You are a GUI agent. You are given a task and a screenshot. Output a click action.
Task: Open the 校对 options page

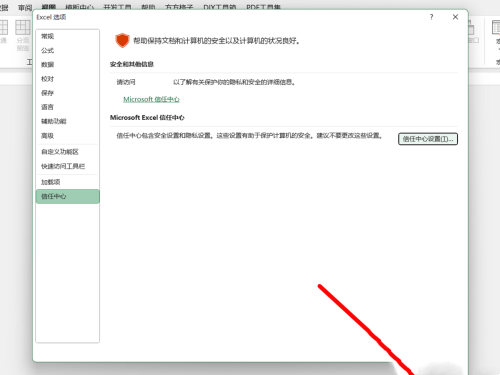point(68,79)
